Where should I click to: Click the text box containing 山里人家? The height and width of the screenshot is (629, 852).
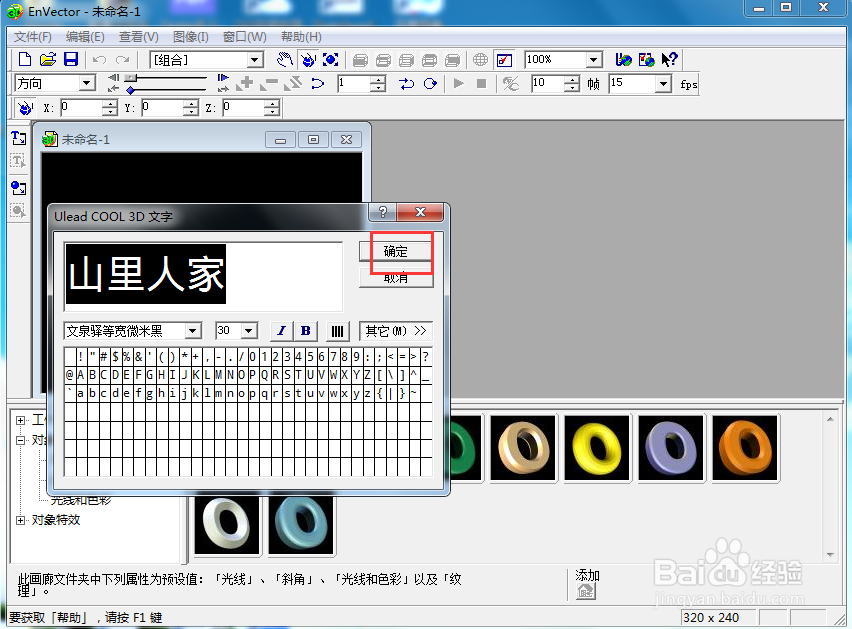tap(203, 276)
